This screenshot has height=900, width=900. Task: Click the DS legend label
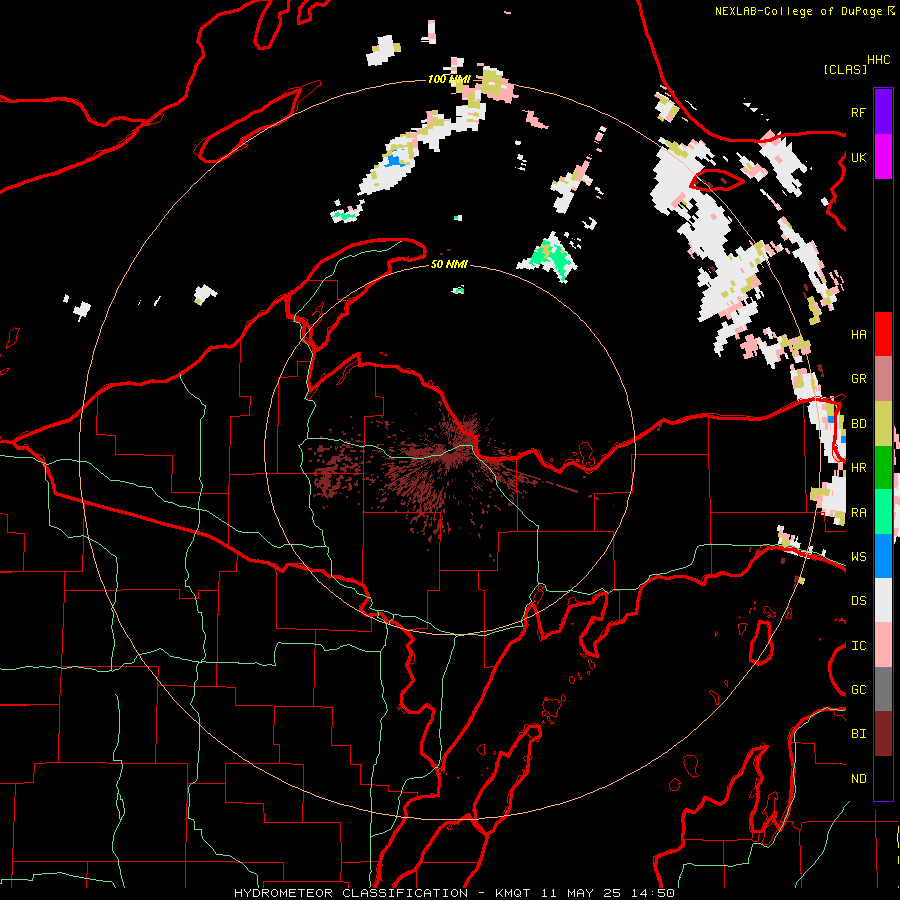point(858,600)
